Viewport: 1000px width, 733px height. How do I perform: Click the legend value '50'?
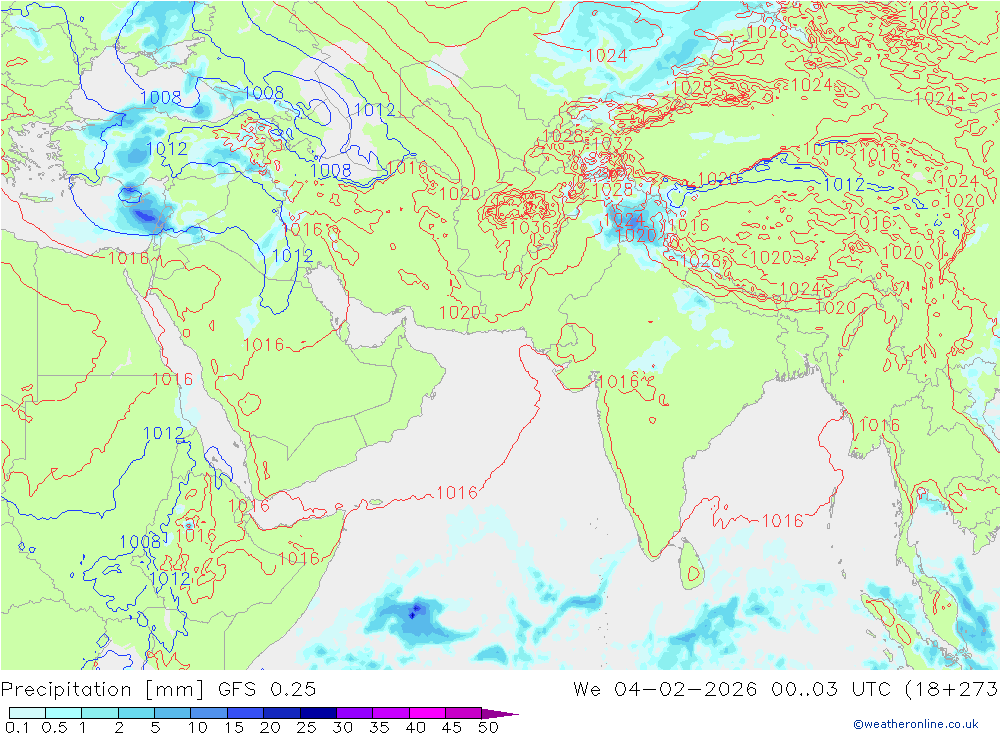coord(488,727)
